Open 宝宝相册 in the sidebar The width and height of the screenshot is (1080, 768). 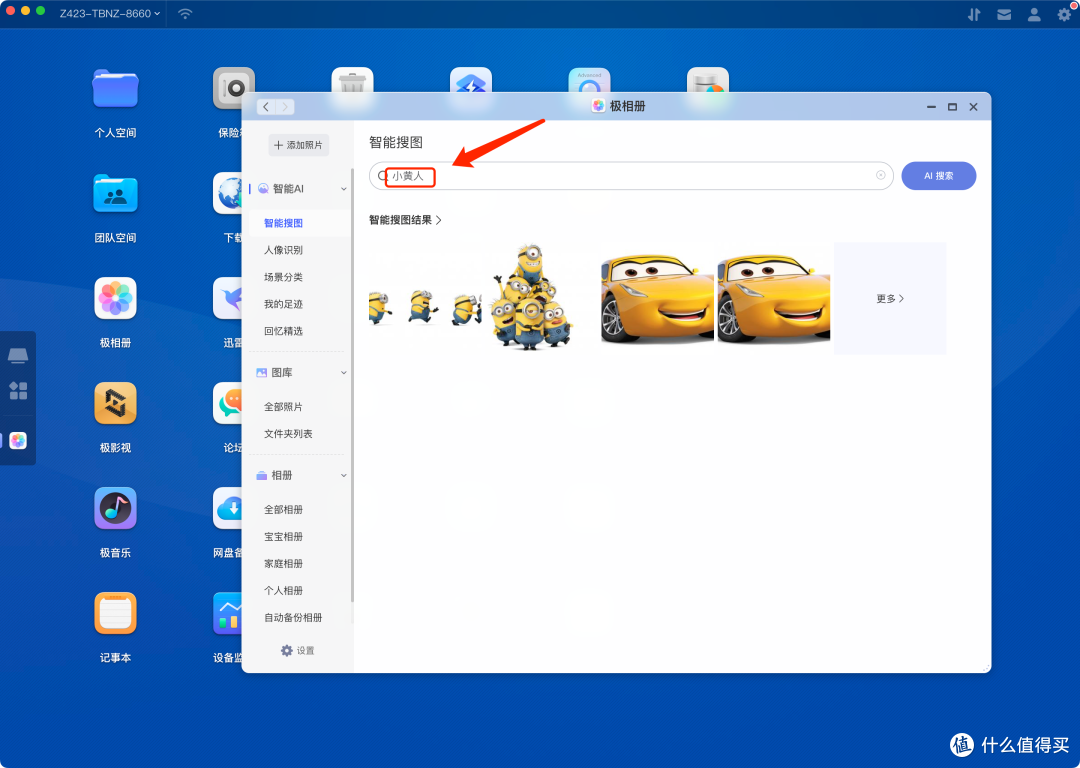coord(283,536)
